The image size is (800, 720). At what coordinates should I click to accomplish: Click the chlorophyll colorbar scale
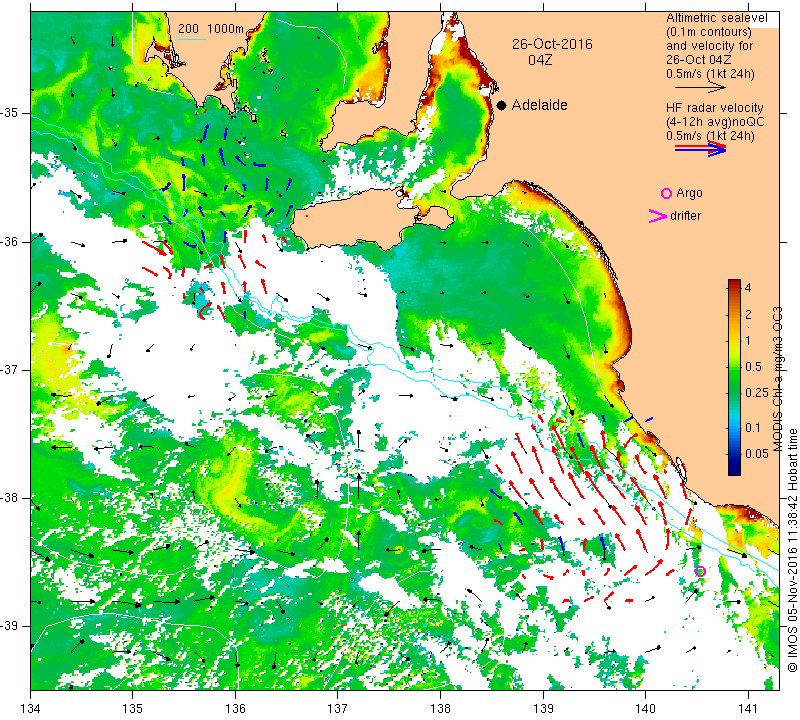(x=734, y=377)
